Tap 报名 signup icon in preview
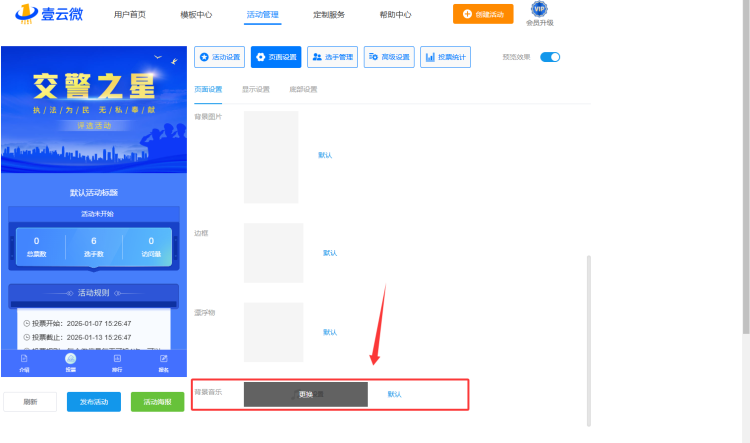 [x=163, y=361]
